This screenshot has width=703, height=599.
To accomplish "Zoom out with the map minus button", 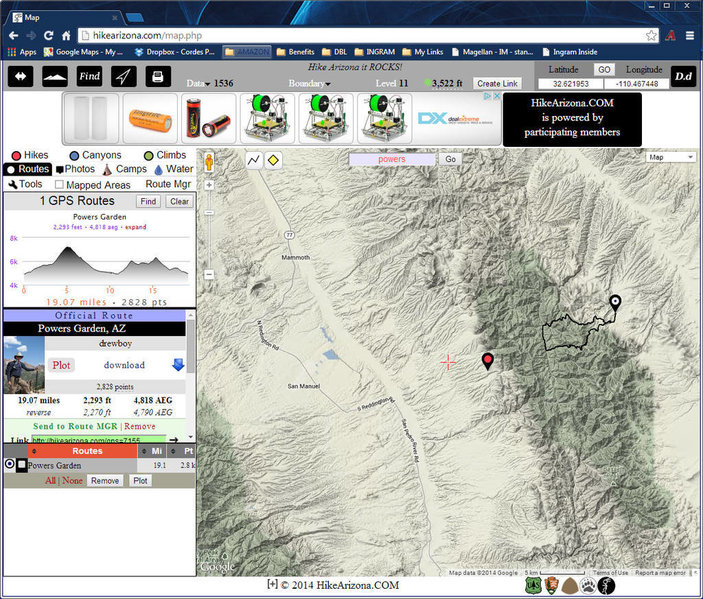I will tap(209, 274).
